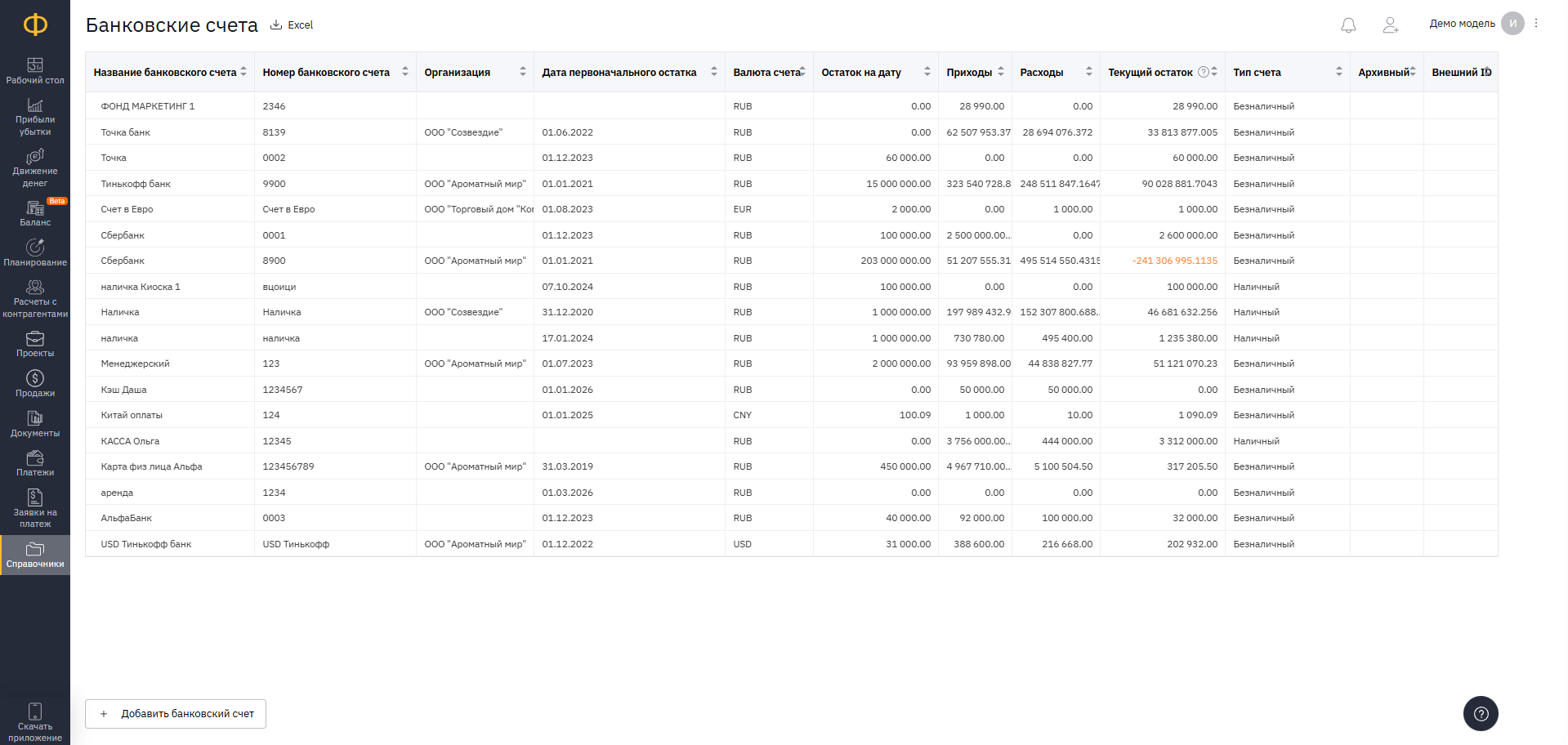Click the add user icon
The width and height of the screenshot is (1568, 745).
(x=1391, y=25)
